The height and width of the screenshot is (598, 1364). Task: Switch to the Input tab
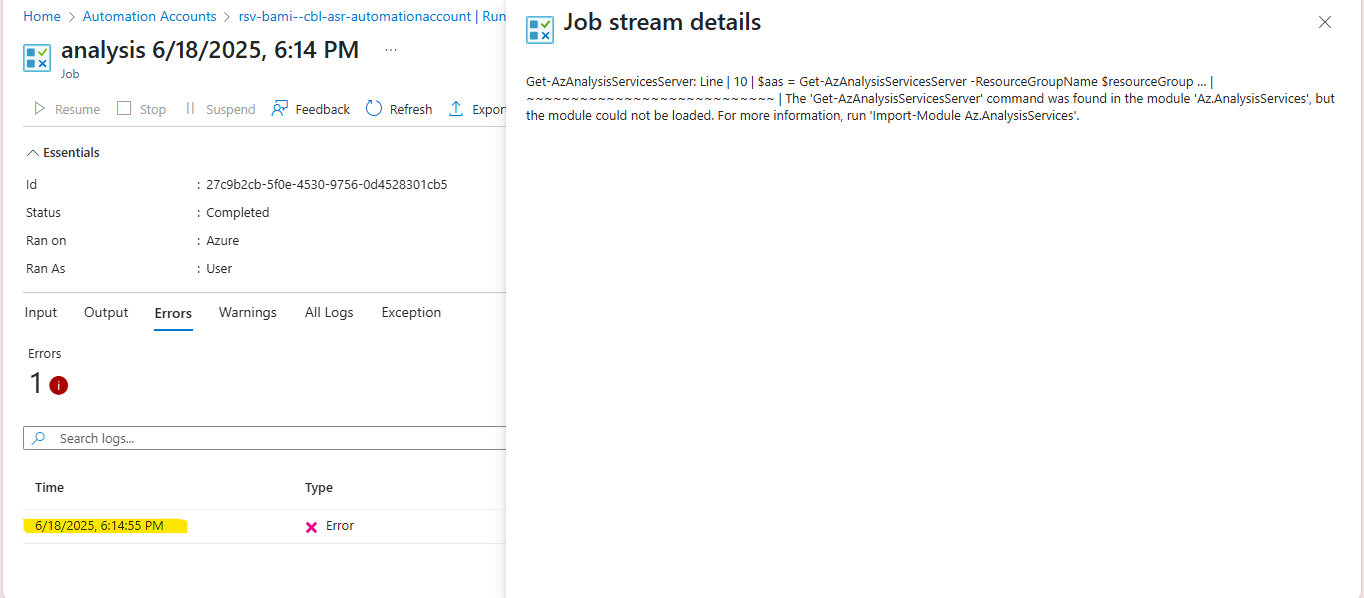(41, 313)
